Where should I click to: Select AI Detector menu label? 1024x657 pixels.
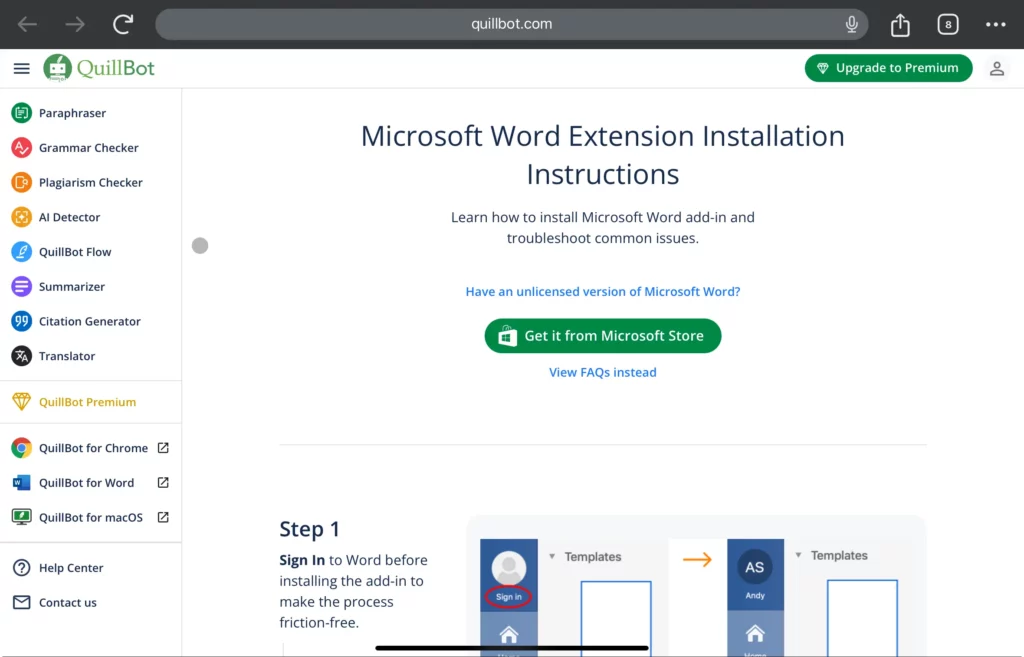point(69,217)
